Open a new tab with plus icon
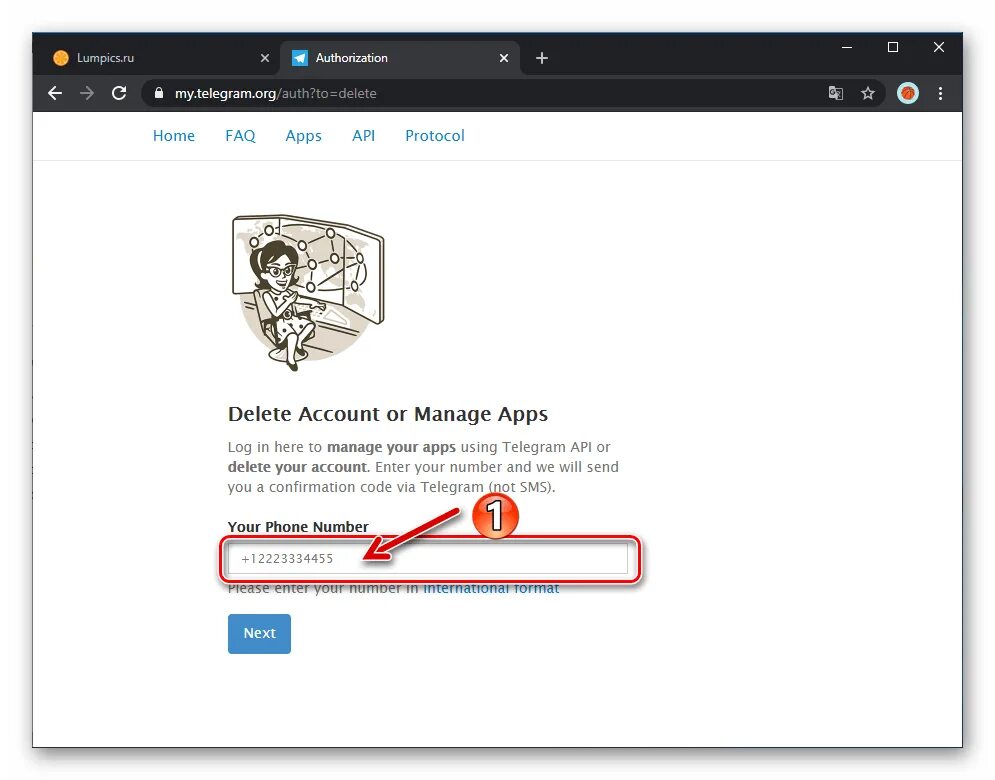 [541, 58]
